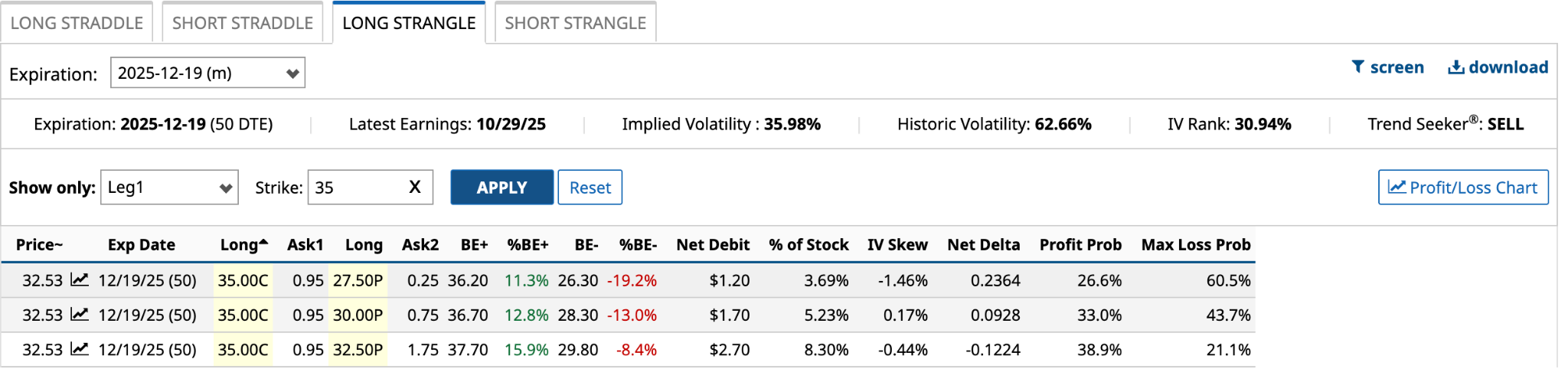Image resolution: width=1568 pixels, height=369 pixels.
Task: Expand the Show only Leg1 dropdown
Action: (169, 188)
